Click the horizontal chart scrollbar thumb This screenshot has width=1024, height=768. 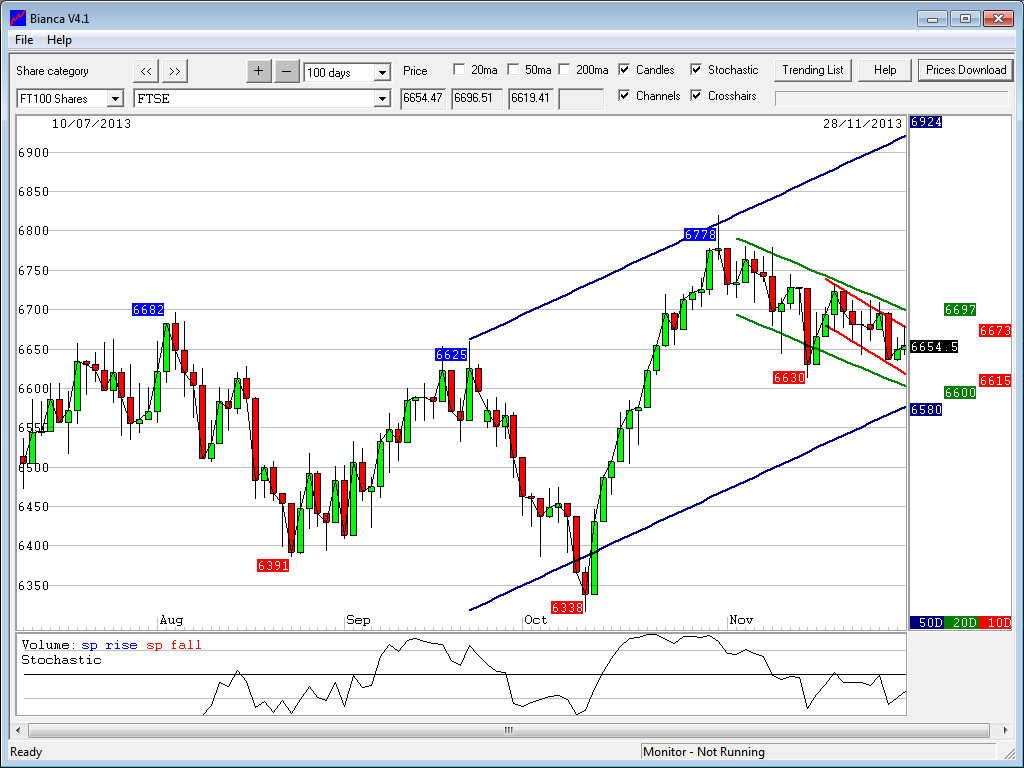point(508,730)
